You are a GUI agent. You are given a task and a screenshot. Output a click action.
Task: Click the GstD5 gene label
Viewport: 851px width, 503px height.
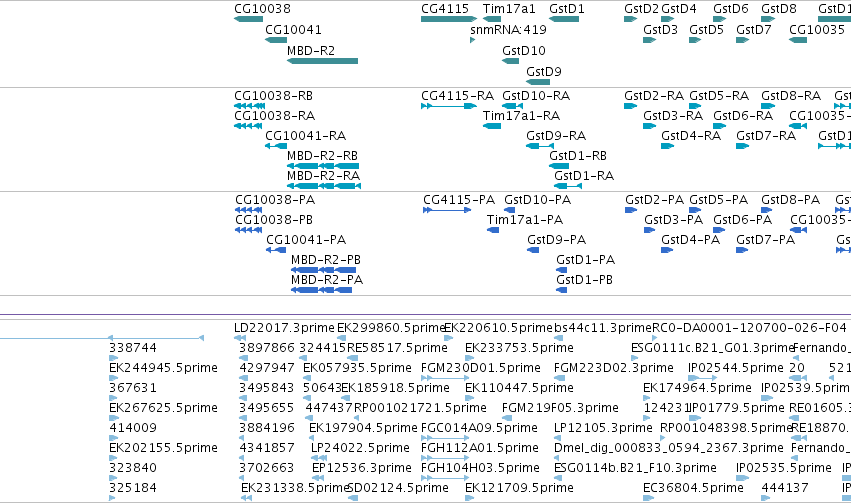tap(706, 29)
